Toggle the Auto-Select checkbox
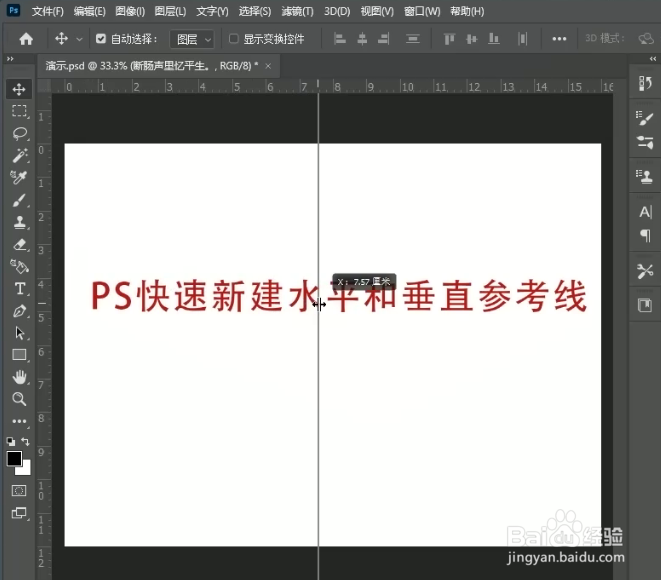 [x=100, y=39]
